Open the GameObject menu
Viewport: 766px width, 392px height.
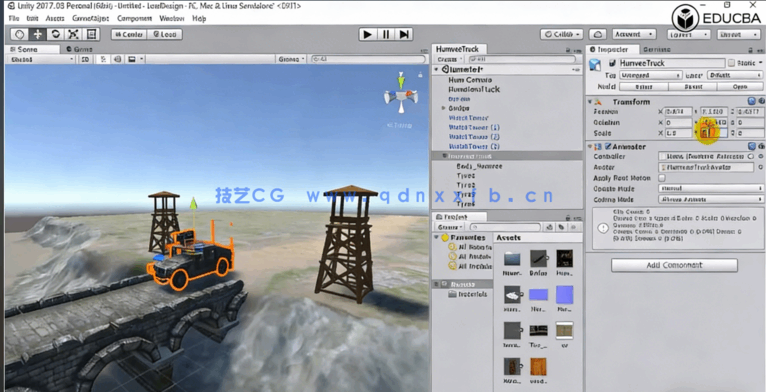pyautogui.click(x=90, y=18)
